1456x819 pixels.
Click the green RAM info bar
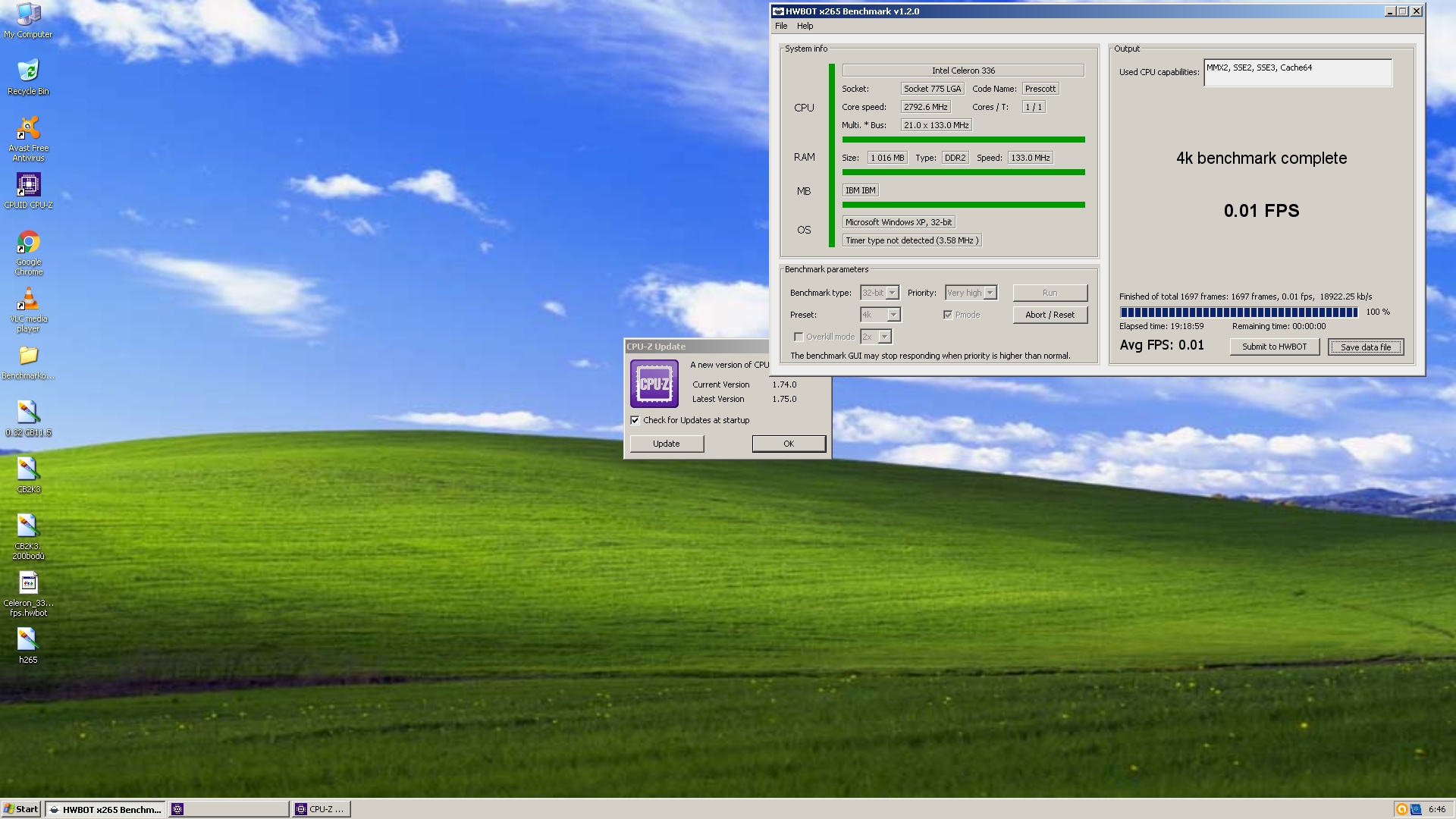[x=963, y=172]
